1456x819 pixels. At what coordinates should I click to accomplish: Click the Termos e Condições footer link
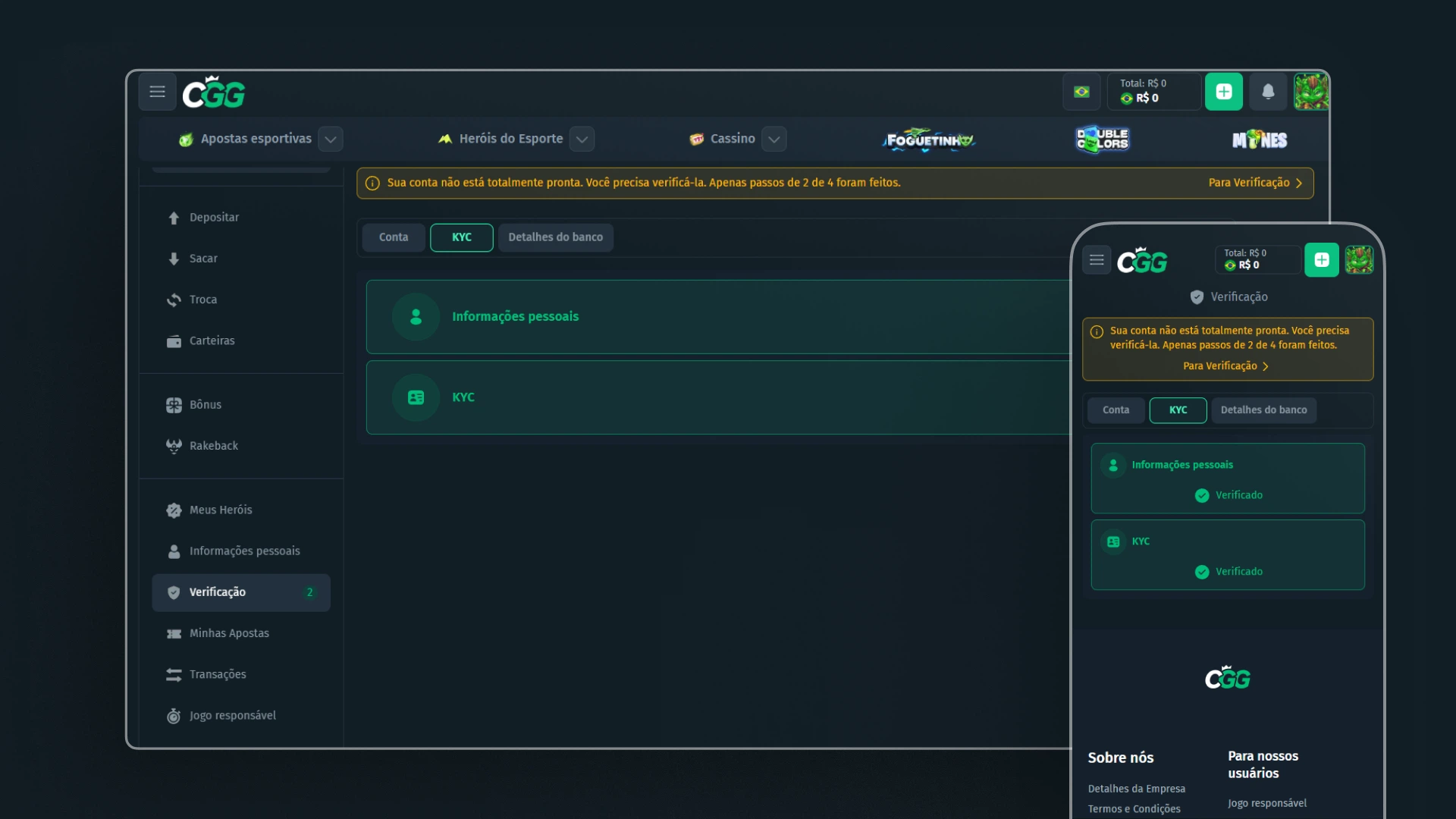1134,809
